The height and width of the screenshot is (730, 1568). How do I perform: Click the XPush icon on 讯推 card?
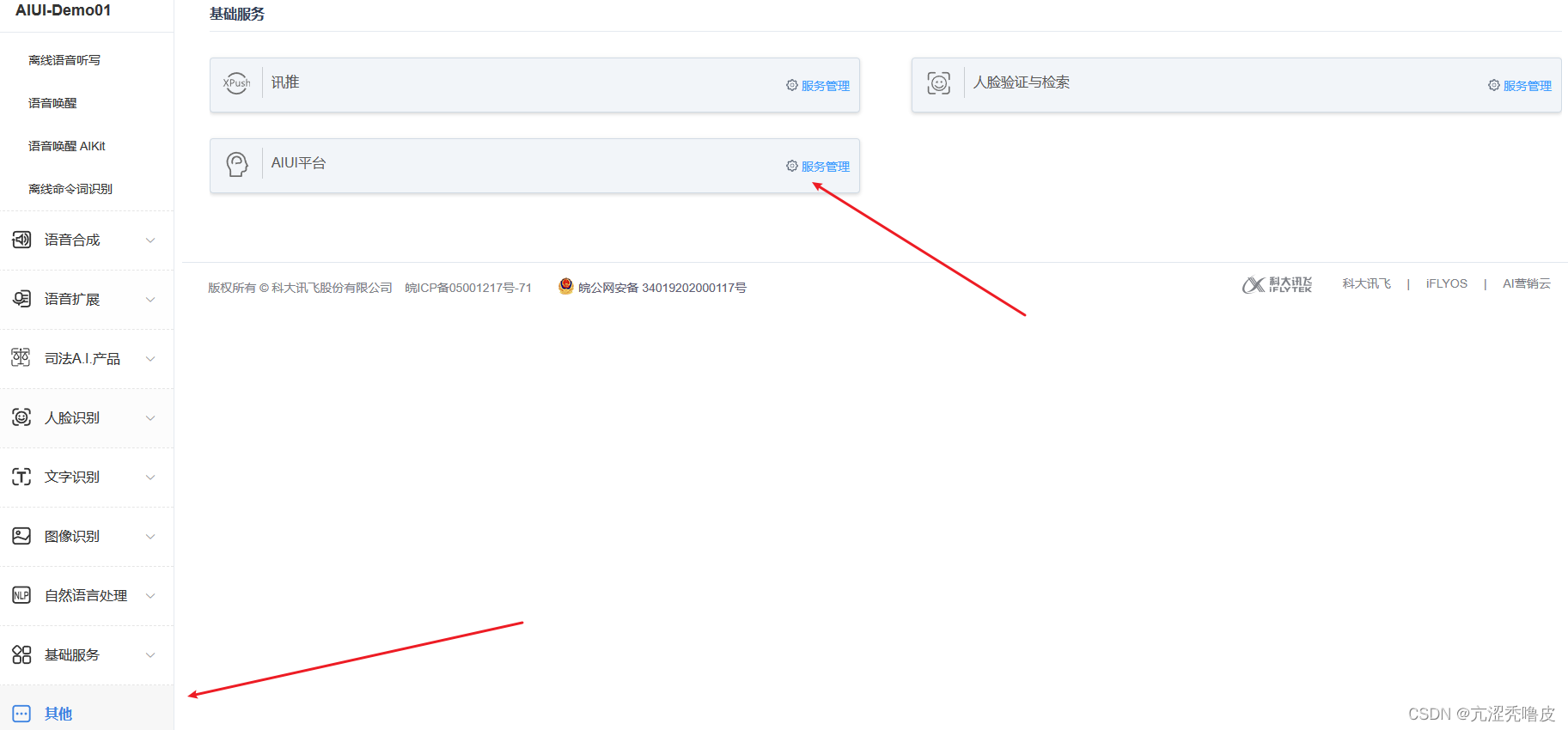click(x=237, y=83)
